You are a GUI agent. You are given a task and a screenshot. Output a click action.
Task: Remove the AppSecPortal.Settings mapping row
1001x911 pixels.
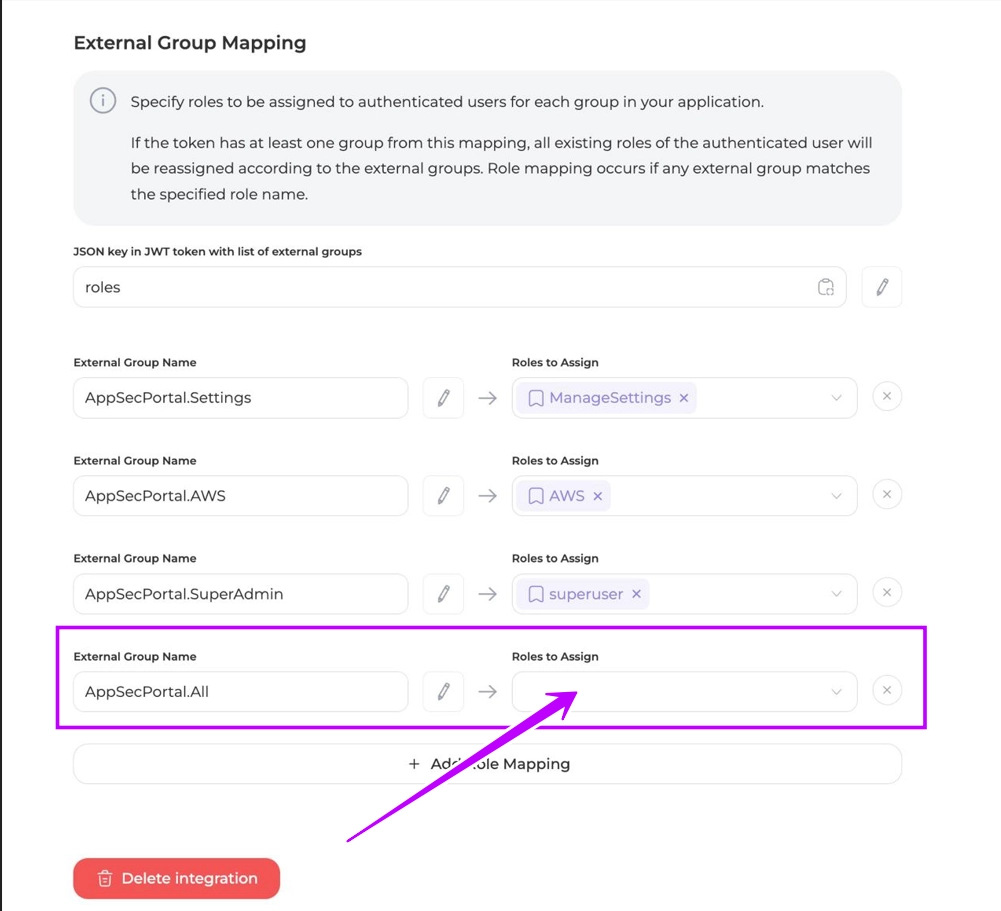(x=887, y=397)
